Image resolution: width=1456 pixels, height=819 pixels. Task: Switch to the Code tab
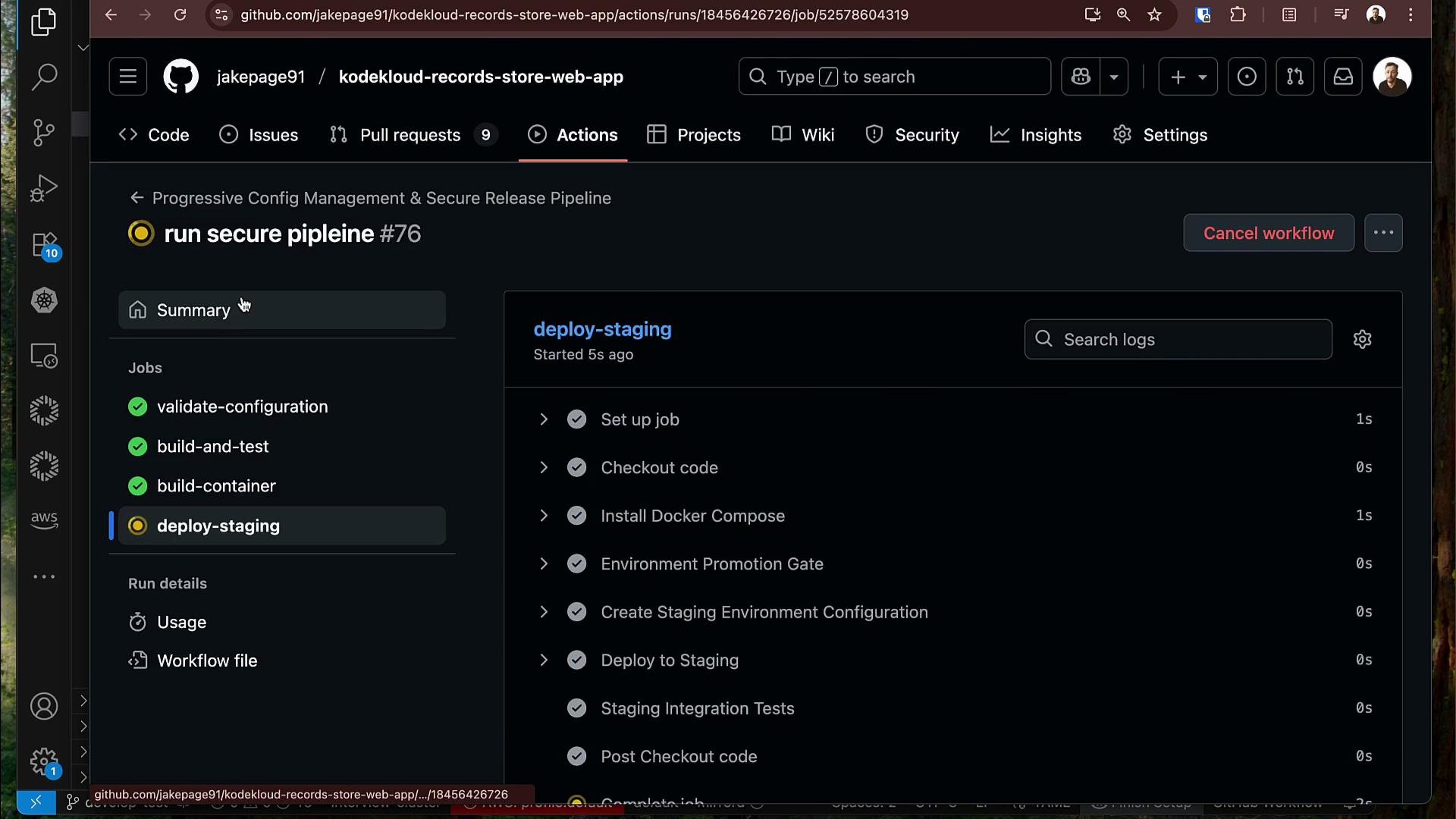pyautogui.click(x=154, y=135)
